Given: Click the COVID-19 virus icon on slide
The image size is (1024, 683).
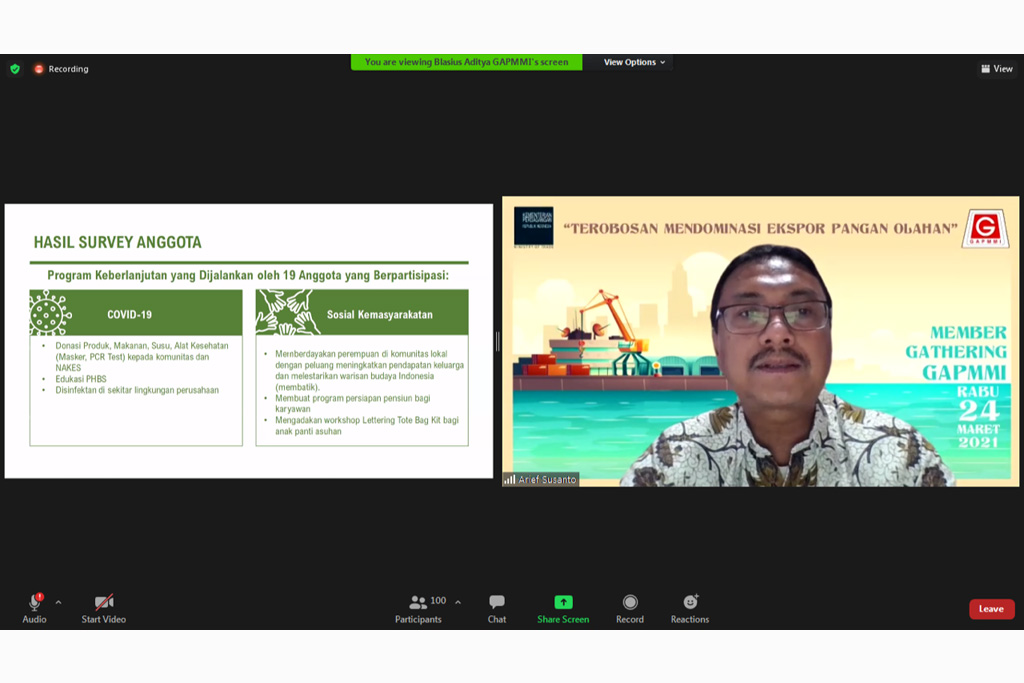Looking at the screenshot, I should [x=50, y=313].
